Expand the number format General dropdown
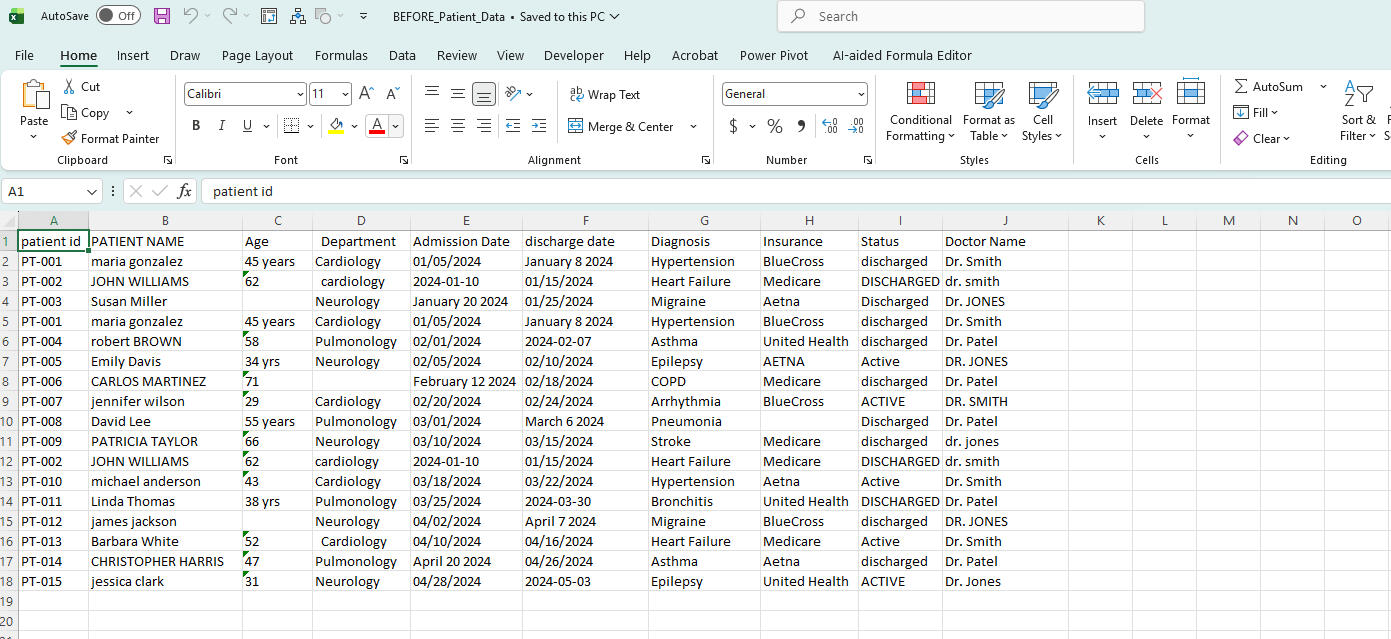This screenshot has height=639, width=1391. pyautogui.click(x=861, y=94)
